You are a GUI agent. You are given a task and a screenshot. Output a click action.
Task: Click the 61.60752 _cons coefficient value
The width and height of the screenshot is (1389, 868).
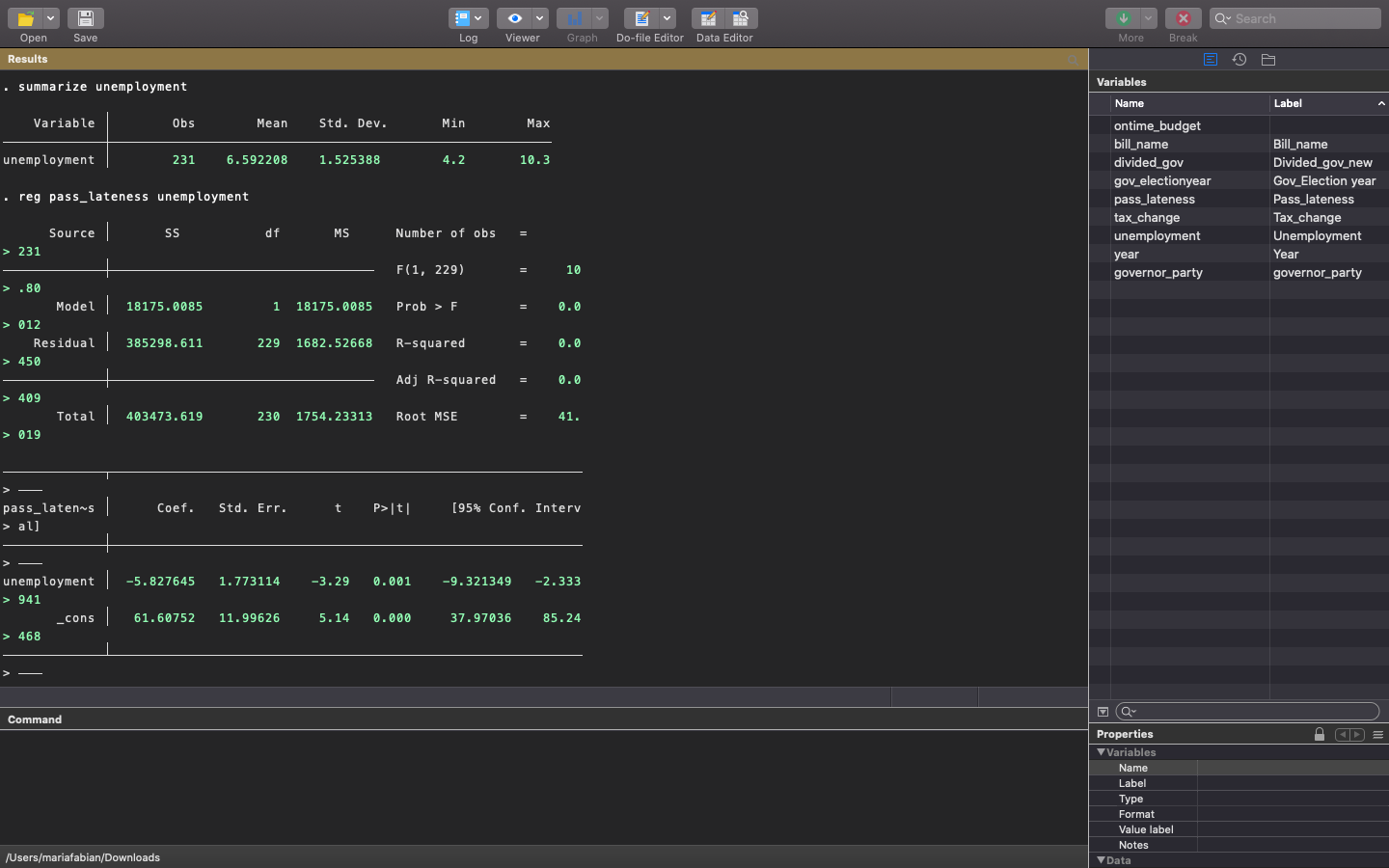coord(165,618)
